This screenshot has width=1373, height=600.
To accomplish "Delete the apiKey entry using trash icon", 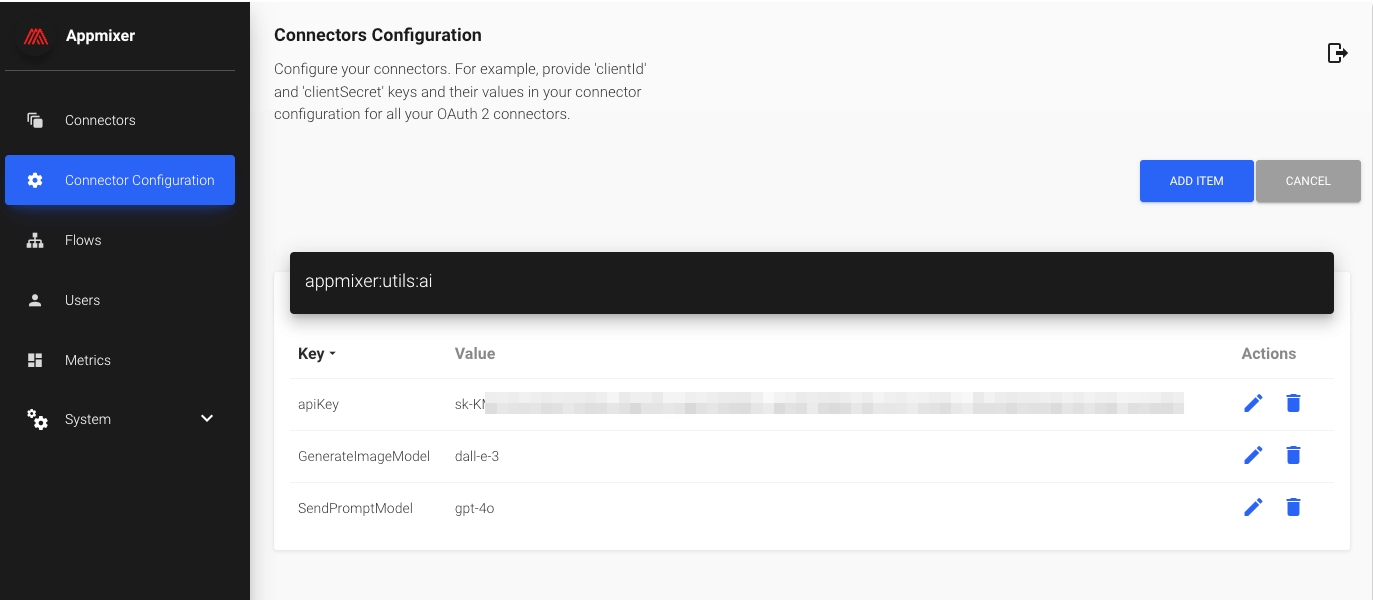I will [1293, 403].
